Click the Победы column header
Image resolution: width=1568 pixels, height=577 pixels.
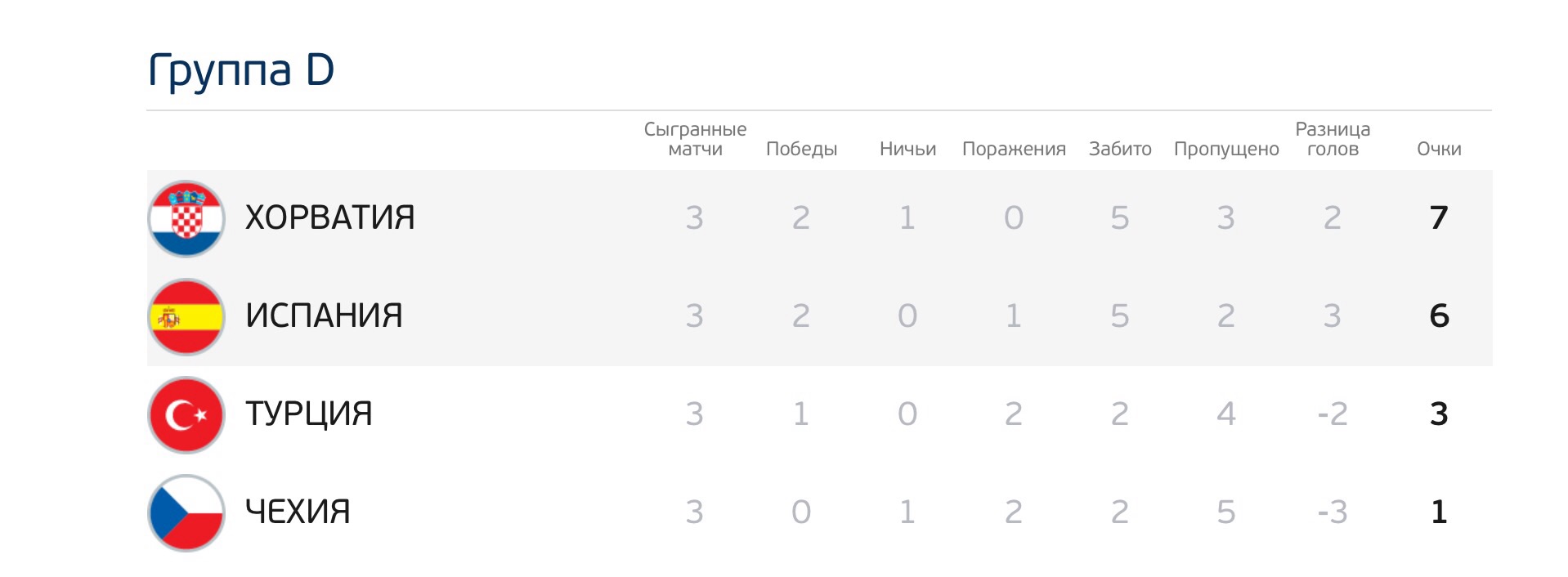click(801, 149)
